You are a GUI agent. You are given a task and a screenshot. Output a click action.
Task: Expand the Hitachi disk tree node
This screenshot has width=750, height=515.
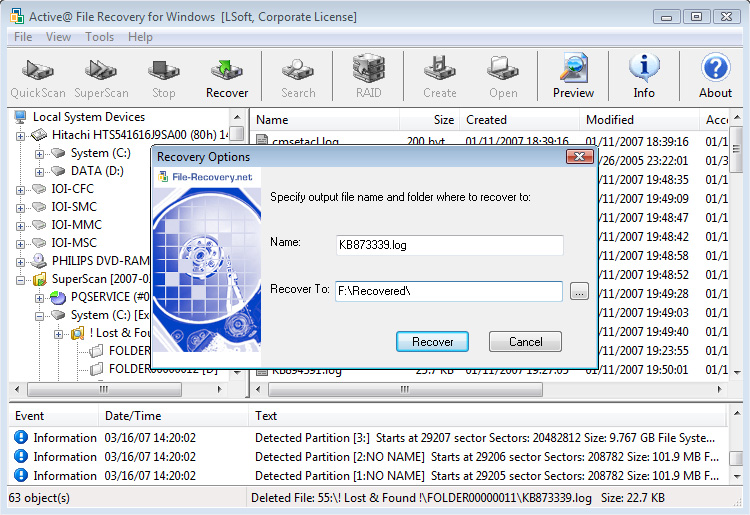pyautogui.click(x=20, y=136)
